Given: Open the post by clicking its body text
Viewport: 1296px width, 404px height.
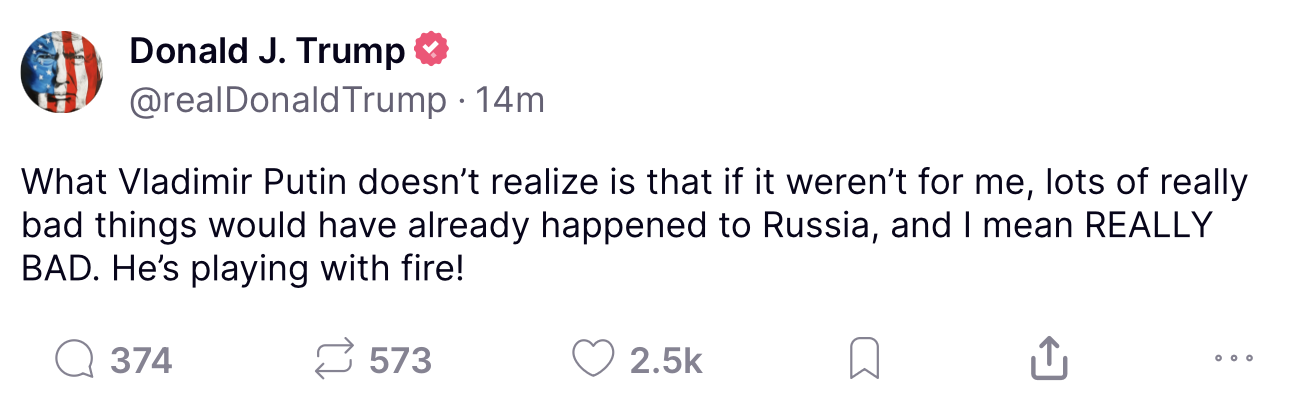Looking at the screenshot, I should pos(636,227).
